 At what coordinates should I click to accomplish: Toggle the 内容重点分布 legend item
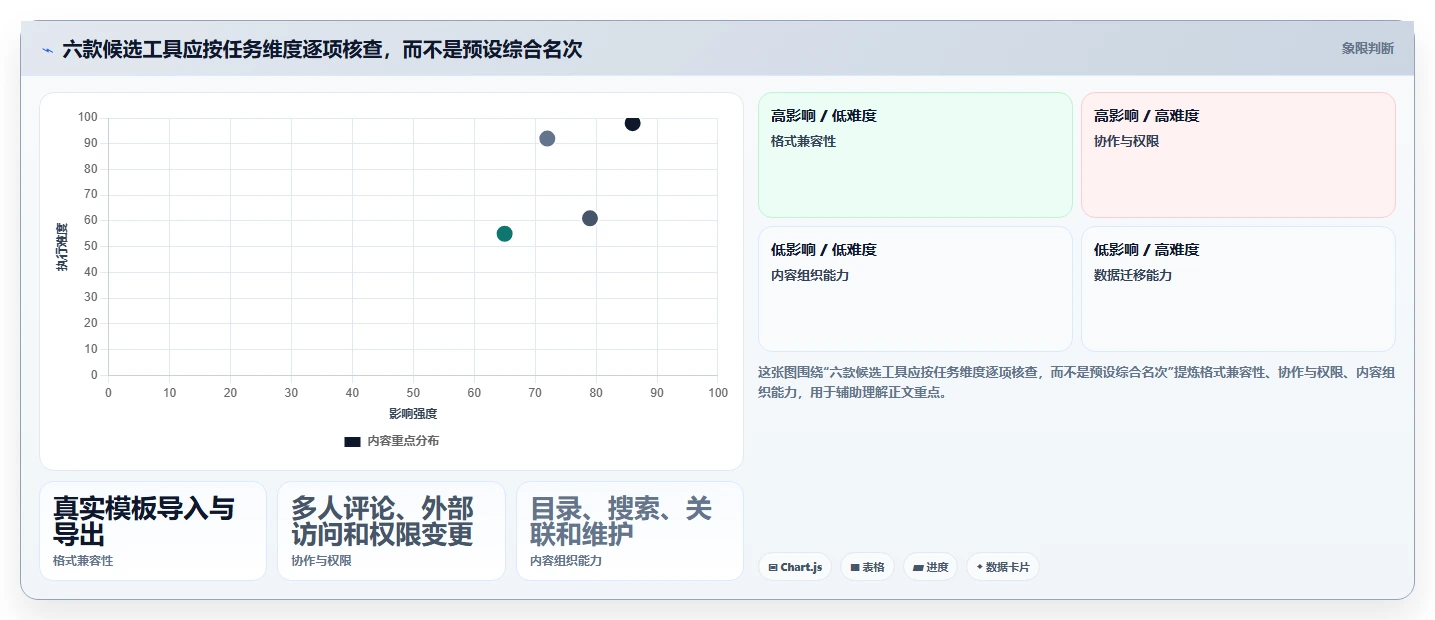tap(391, 441)
